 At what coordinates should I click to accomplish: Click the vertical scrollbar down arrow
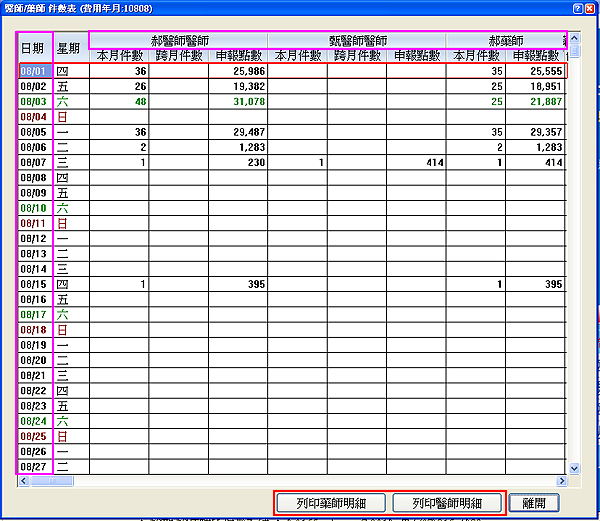(x=574, y=467)
